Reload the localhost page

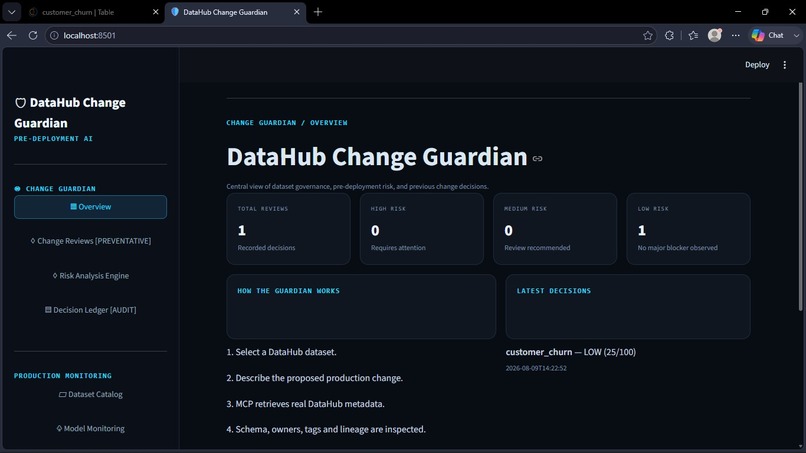[33, 35]
